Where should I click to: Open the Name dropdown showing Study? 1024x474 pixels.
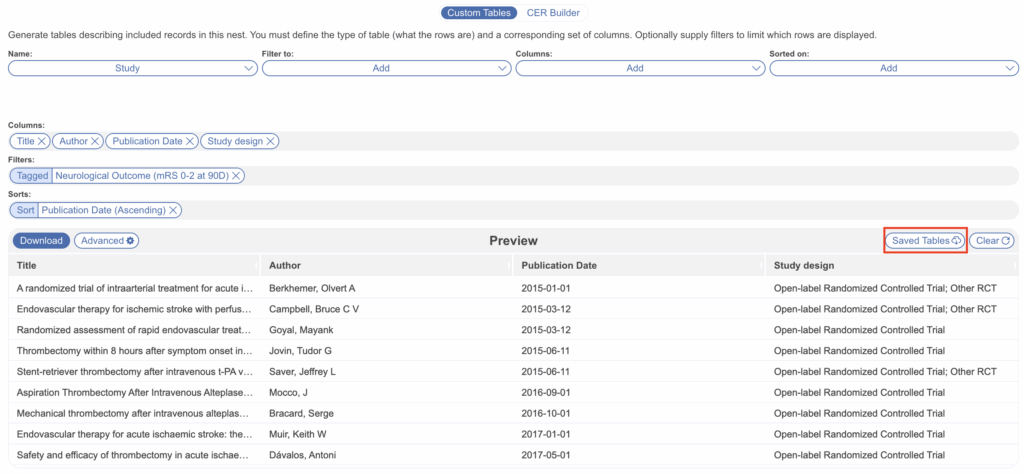point(133,68)
